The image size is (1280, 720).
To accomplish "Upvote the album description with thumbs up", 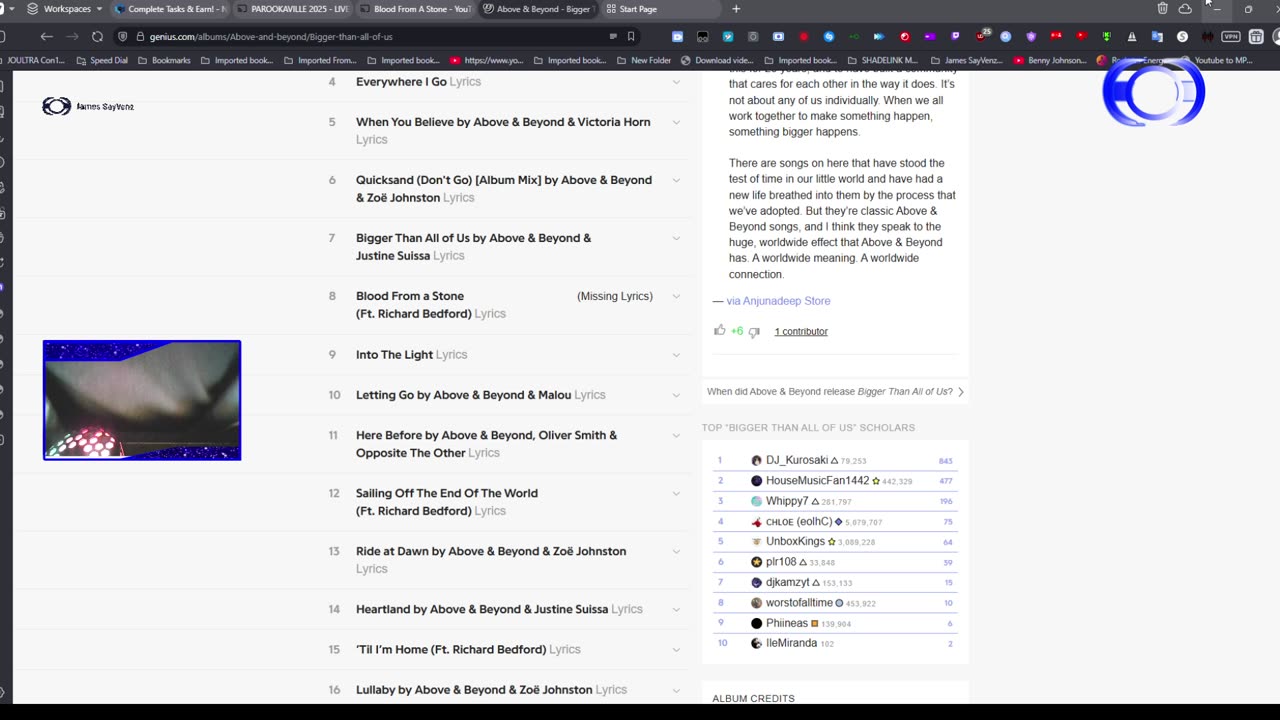I will 719,330.
